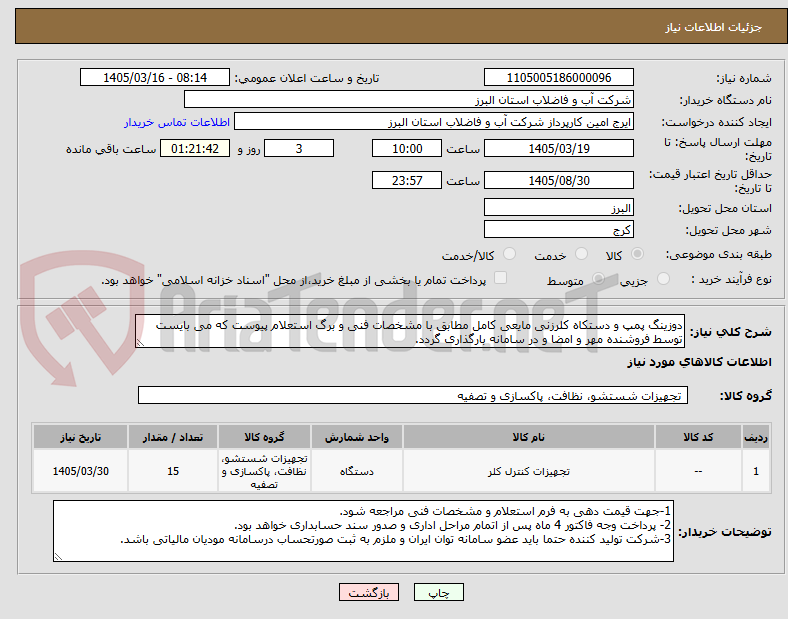This screenshot has height=619, width=788.
Task: Click the تعداد / مقدار column header
Action: 173,437
